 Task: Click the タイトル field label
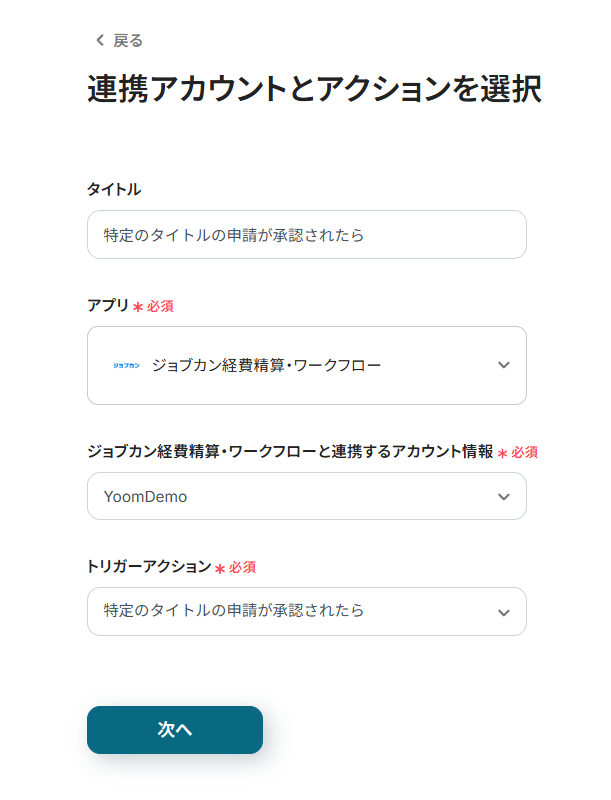[114, 189]
